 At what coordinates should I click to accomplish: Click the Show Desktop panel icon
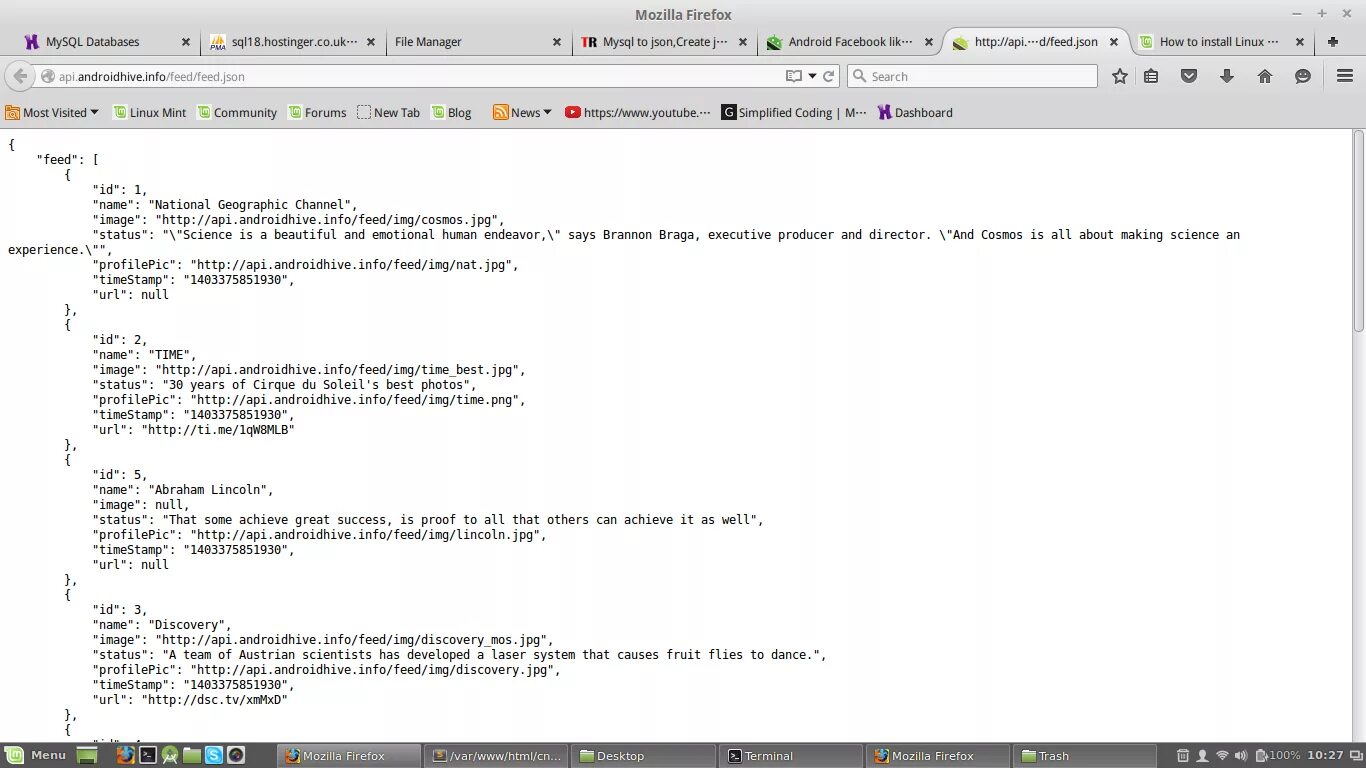[87, 756]
